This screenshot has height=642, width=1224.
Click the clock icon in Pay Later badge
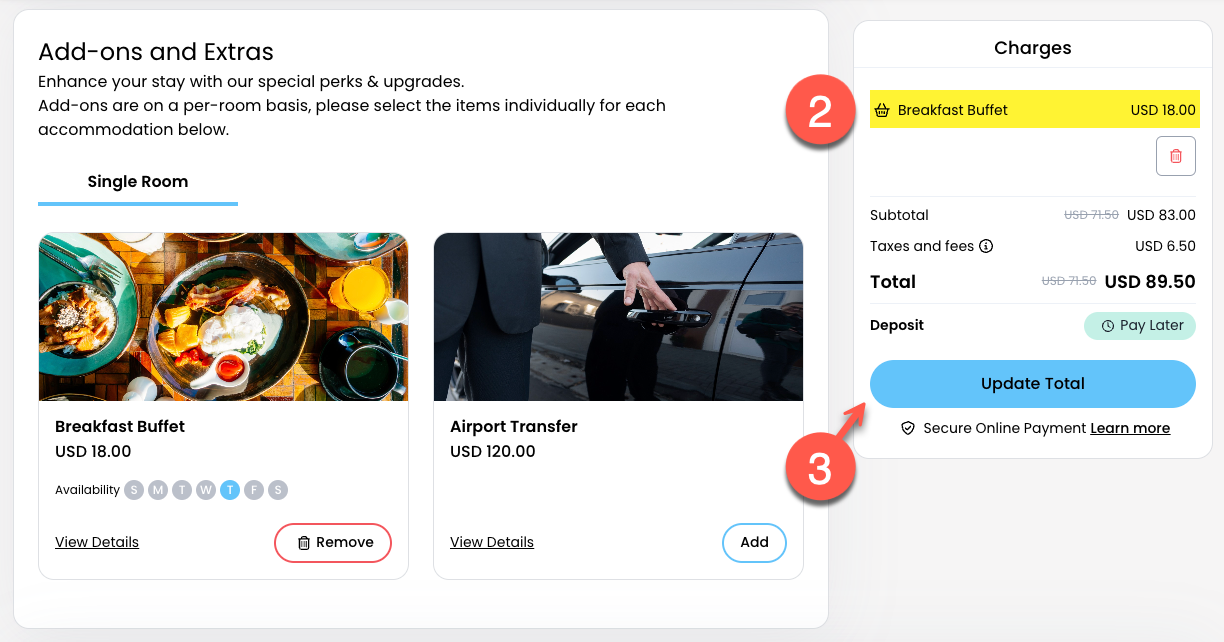pyautogui.click(x=1108, y=326)
